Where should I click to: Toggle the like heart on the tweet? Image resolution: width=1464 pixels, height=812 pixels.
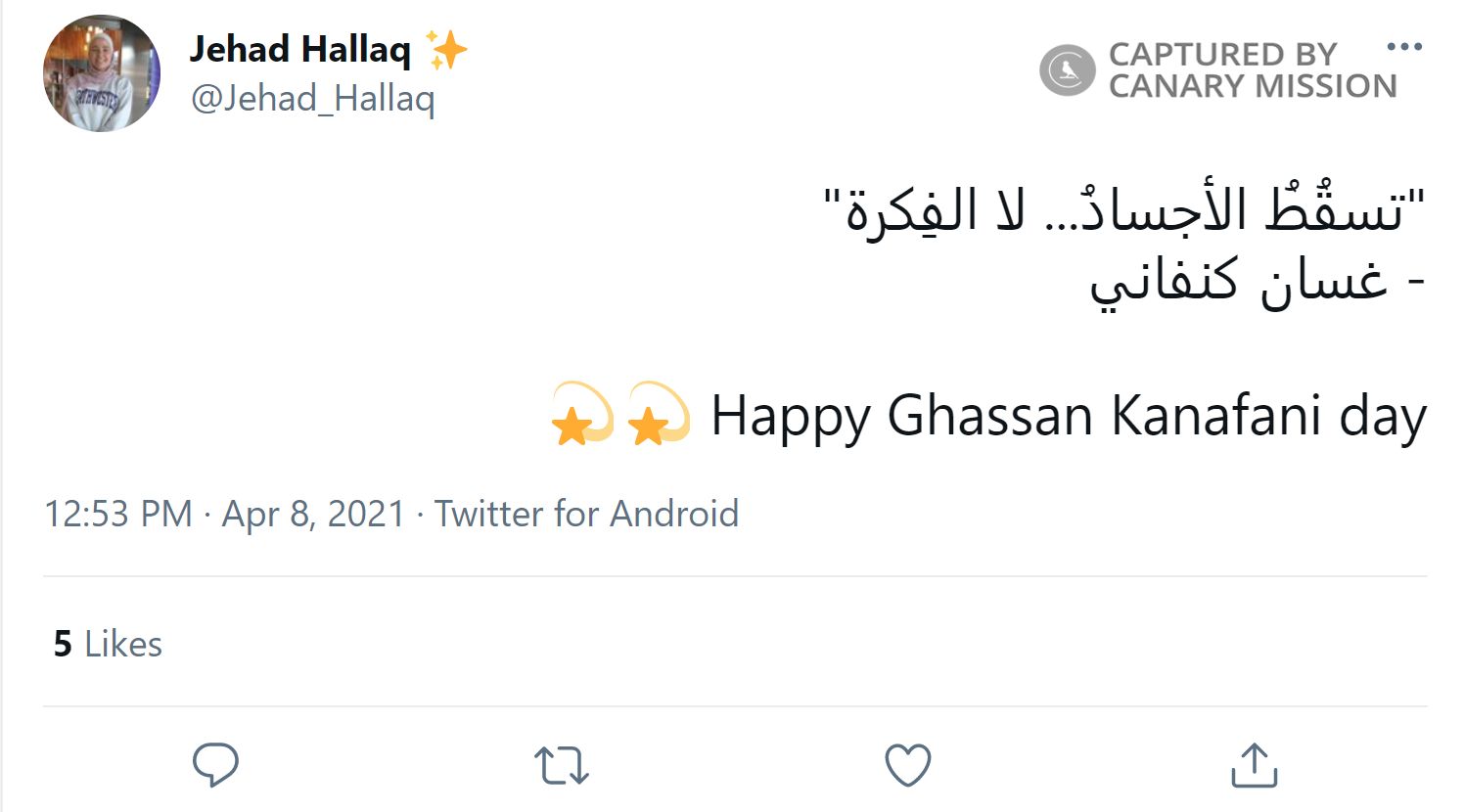tap(908, 765)
